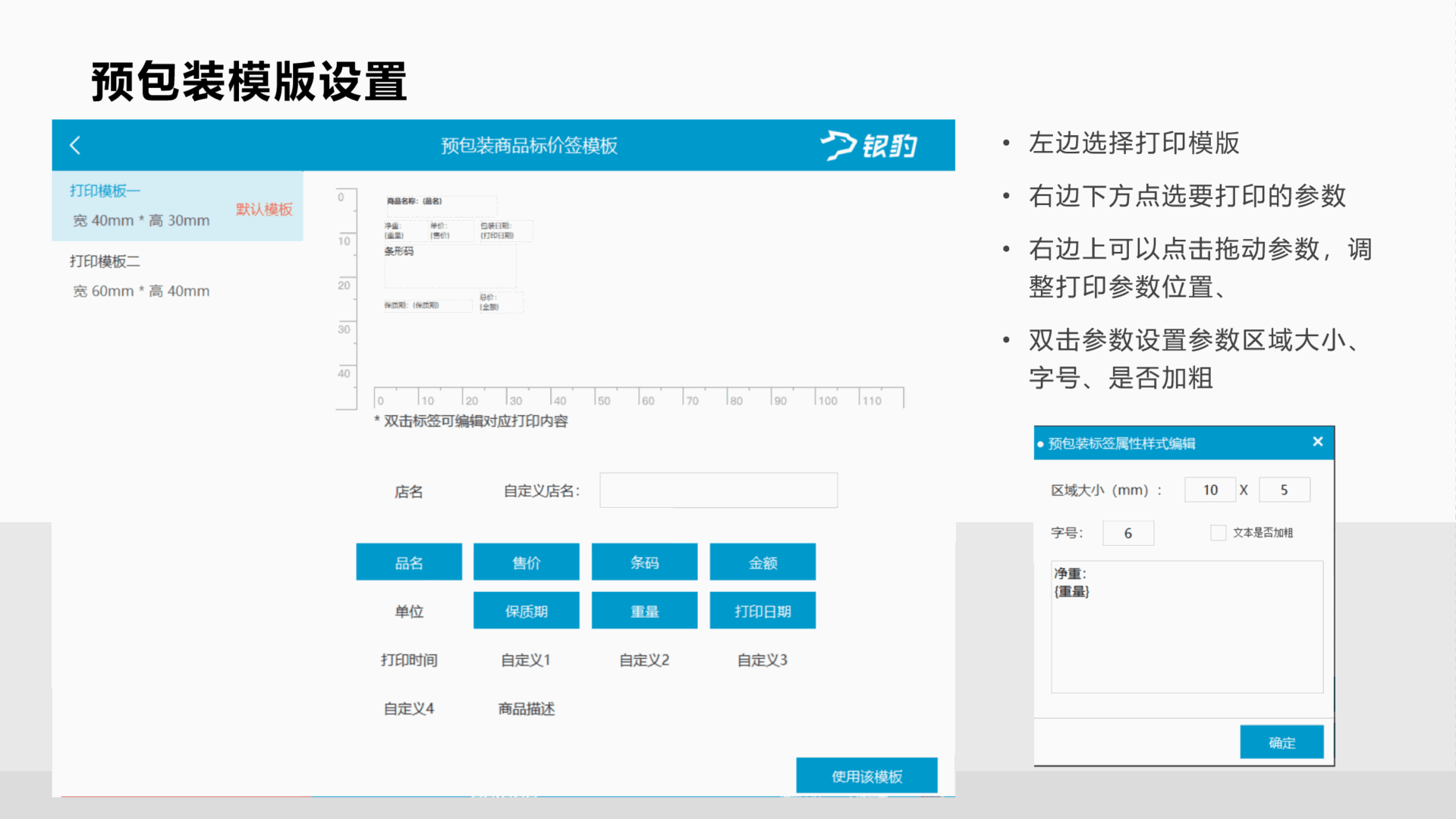Screen dimensions: 1456x819
Task: Click the 使用该模板 button
Action: 866,776
